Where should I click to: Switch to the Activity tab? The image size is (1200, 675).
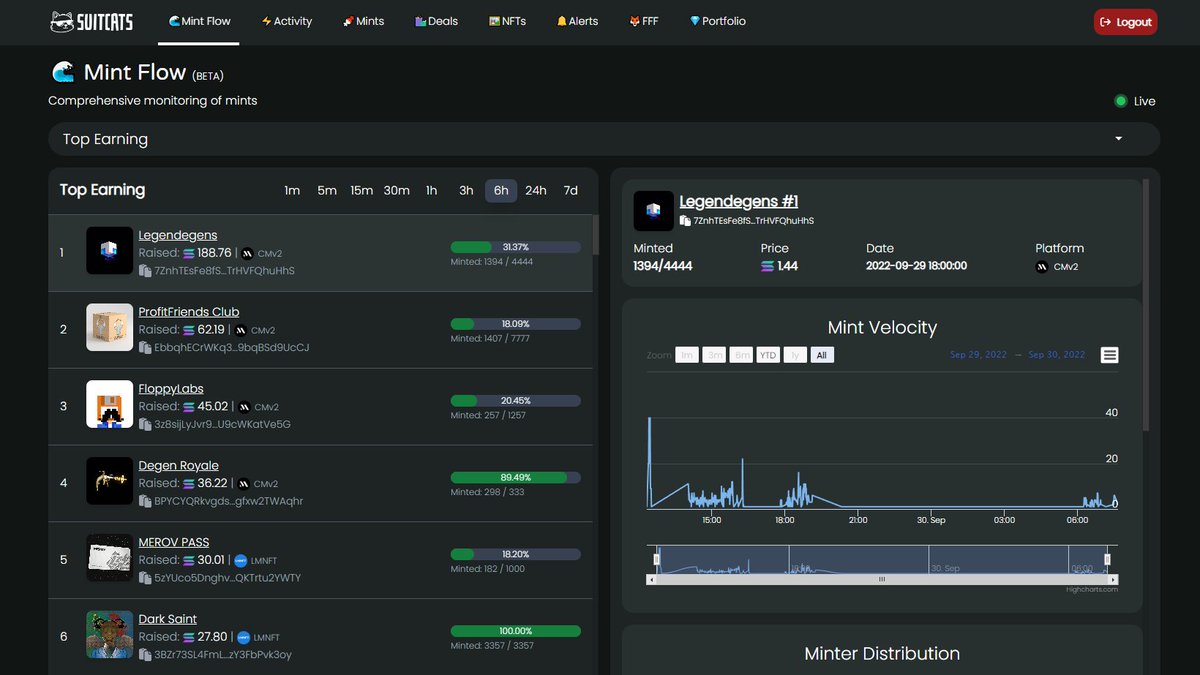[287, 21]
